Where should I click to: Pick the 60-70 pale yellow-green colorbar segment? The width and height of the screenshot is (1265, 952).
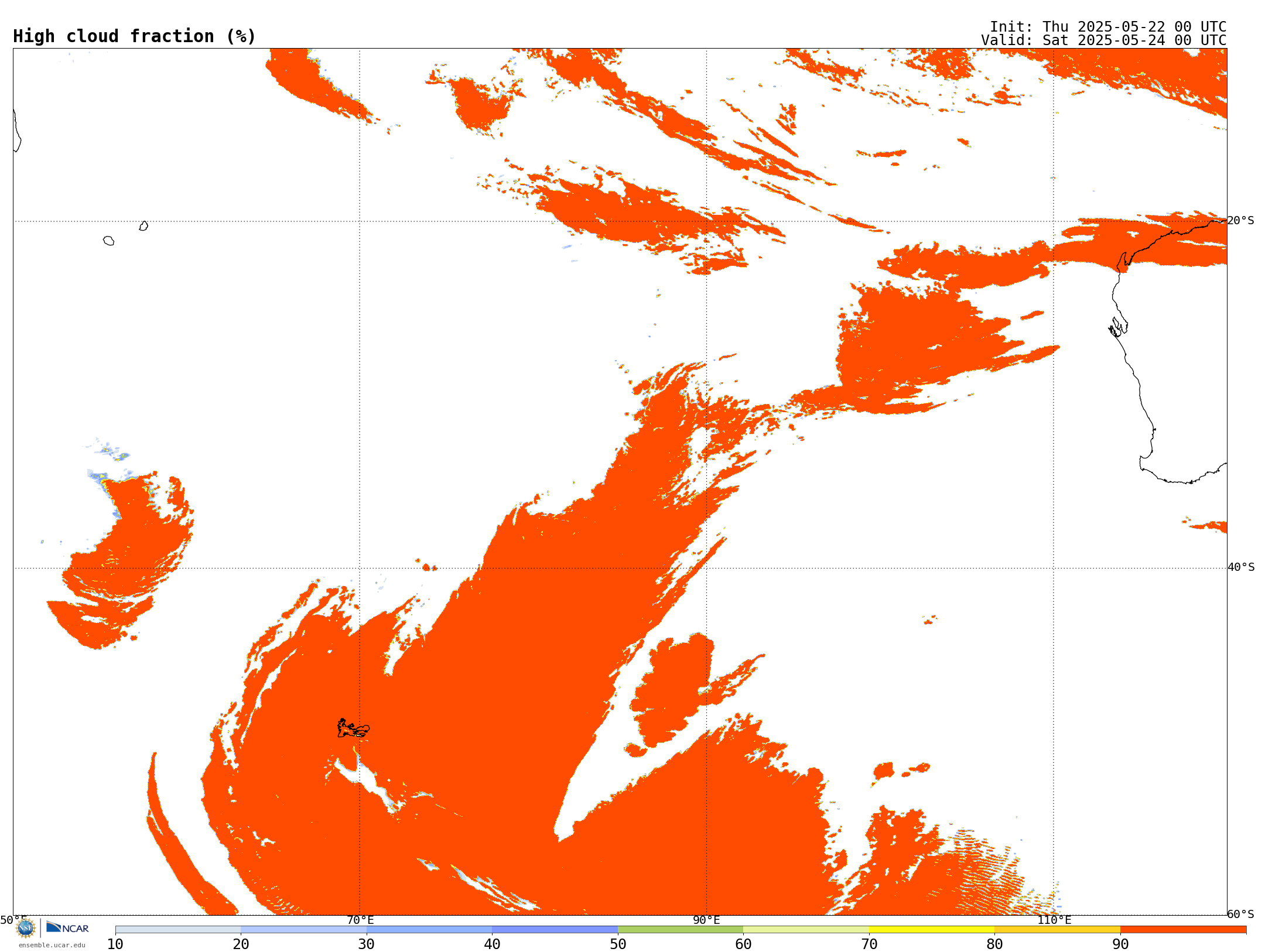806,930
